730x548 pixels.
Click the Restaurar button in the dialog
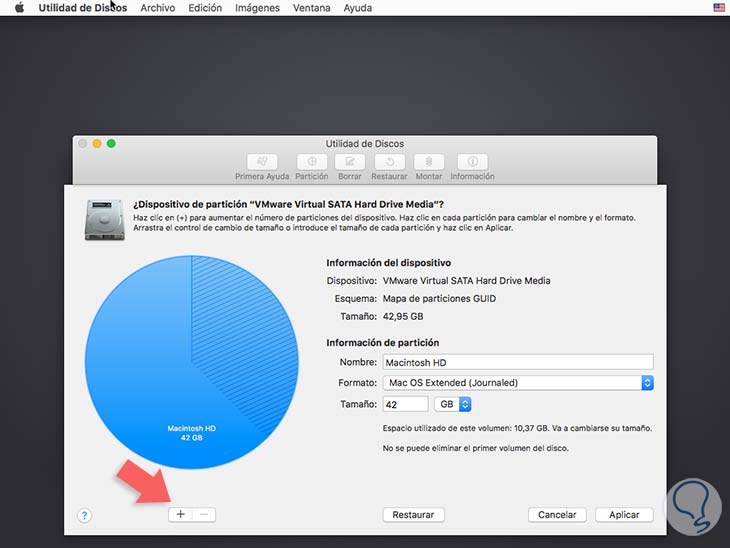413,514
